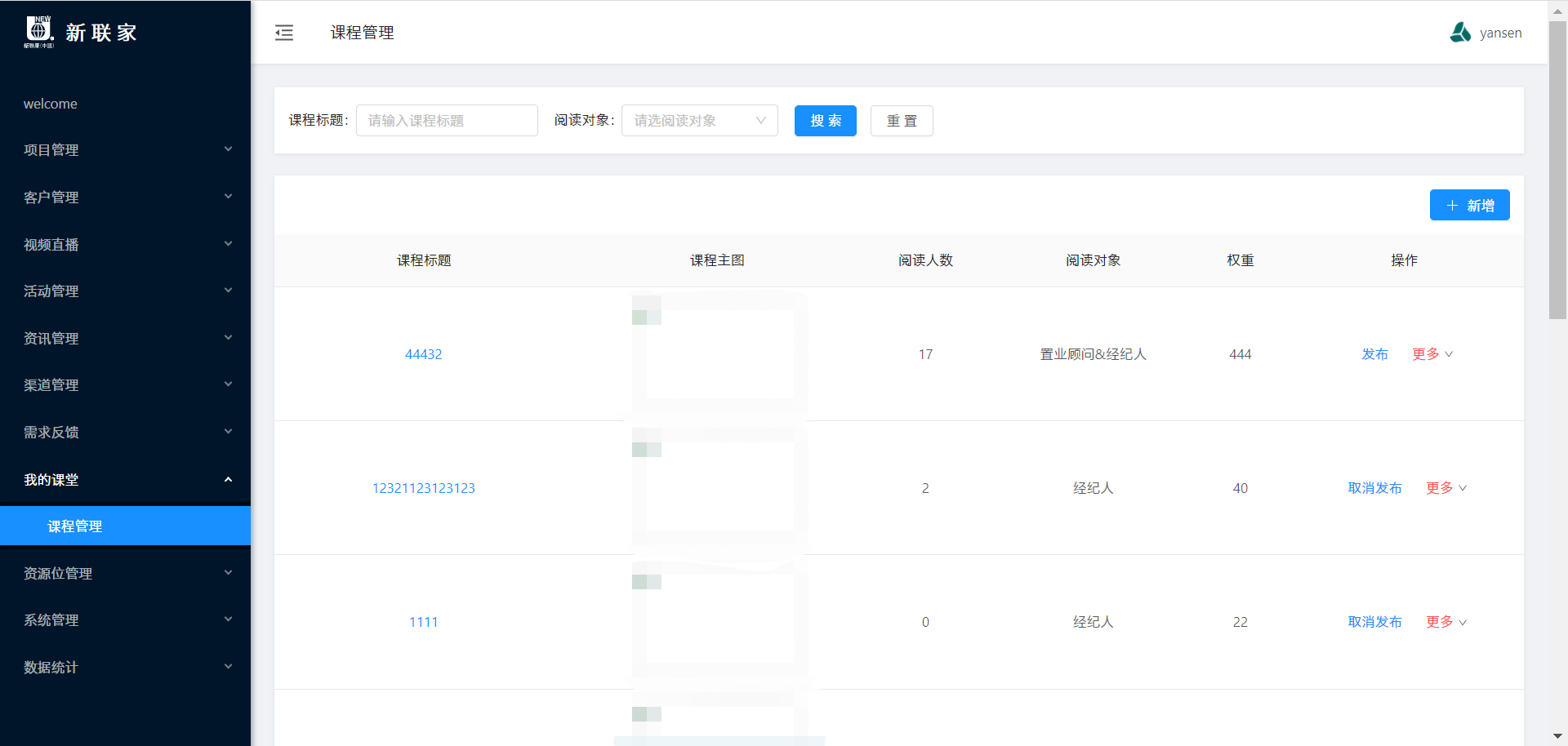This screenshot has height=746, width=1568.
Task: Click the 阅读人数 column header
Action: coord(925,260)
